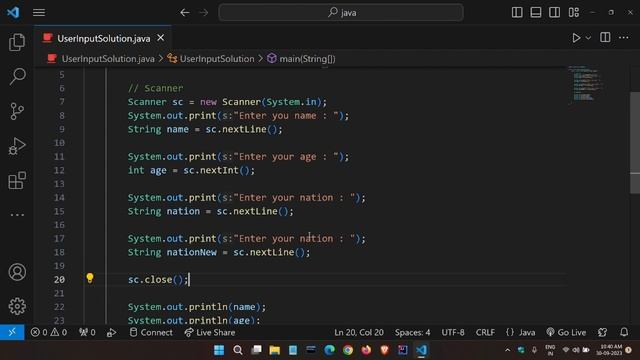This screenshot has height=360, width=640.
Task: Click the status bar run debug icon
Action: (x=111, y=333)
